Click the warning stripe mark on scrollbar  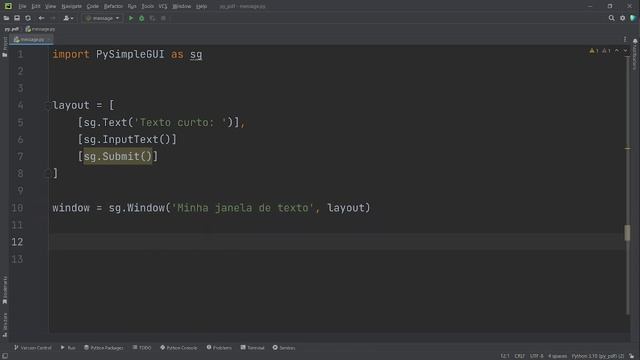(x=627, y=149)
